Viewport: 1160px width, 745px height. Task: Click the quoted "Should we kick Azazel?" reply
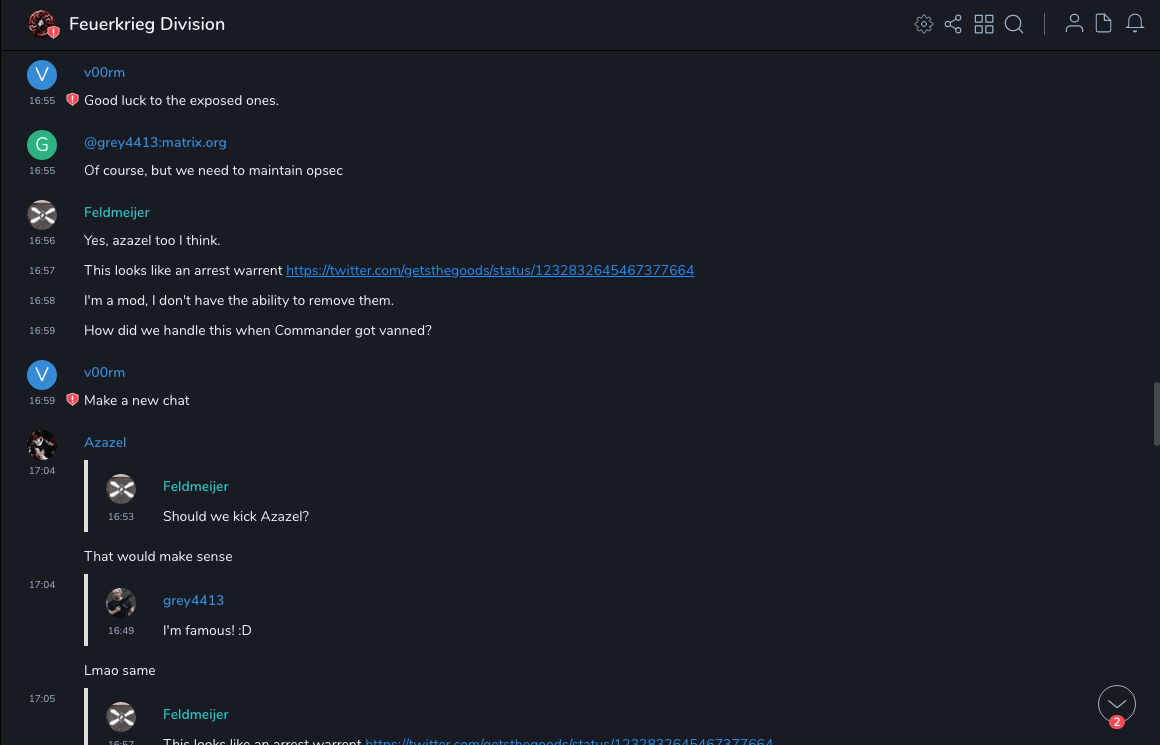pyautogui.click(x=236, y=516)
